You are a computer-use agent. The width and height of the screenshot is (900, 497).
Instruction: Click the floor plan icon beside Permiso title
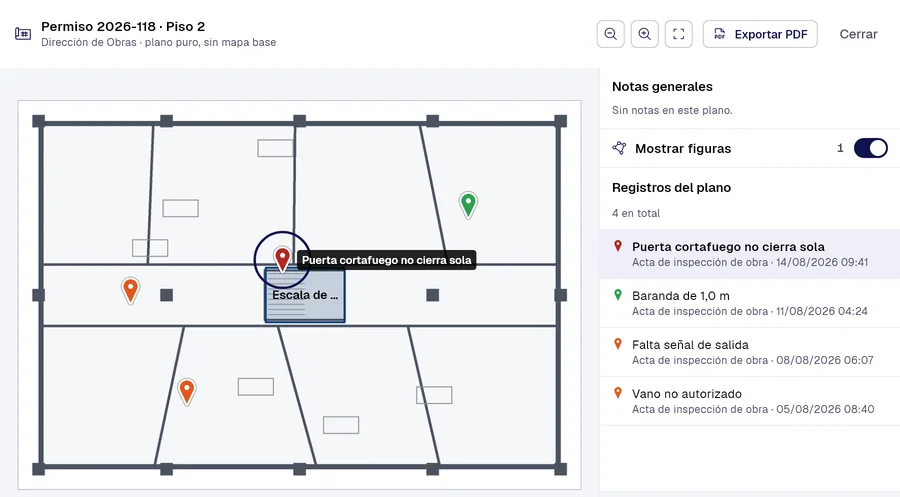click(x=23, y=34)
